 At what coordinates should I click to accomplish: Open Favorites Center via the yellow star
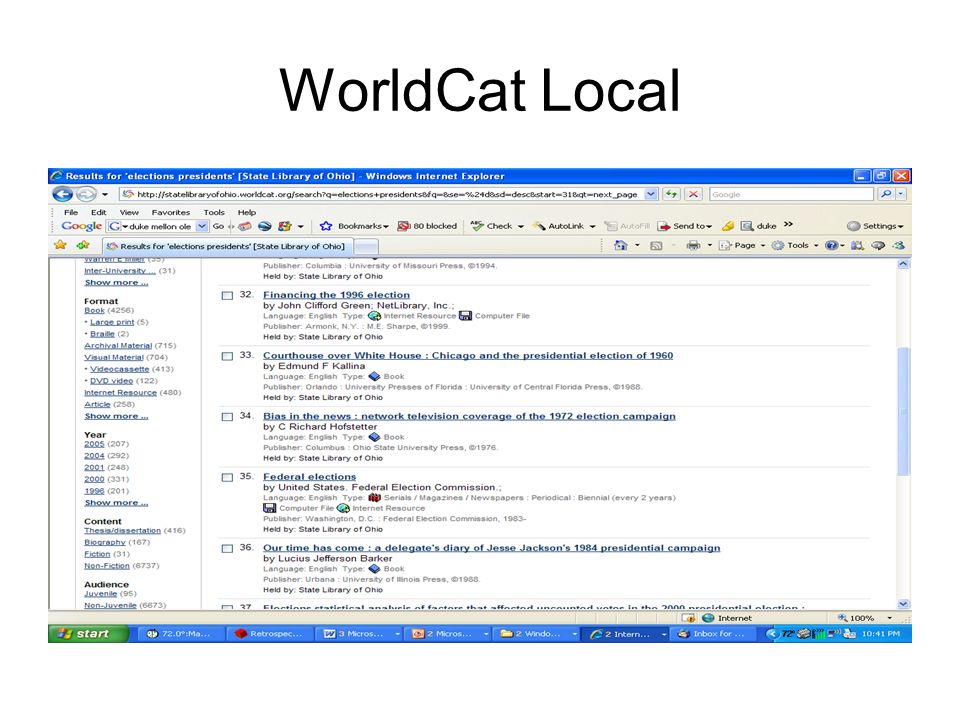(60, 246)
